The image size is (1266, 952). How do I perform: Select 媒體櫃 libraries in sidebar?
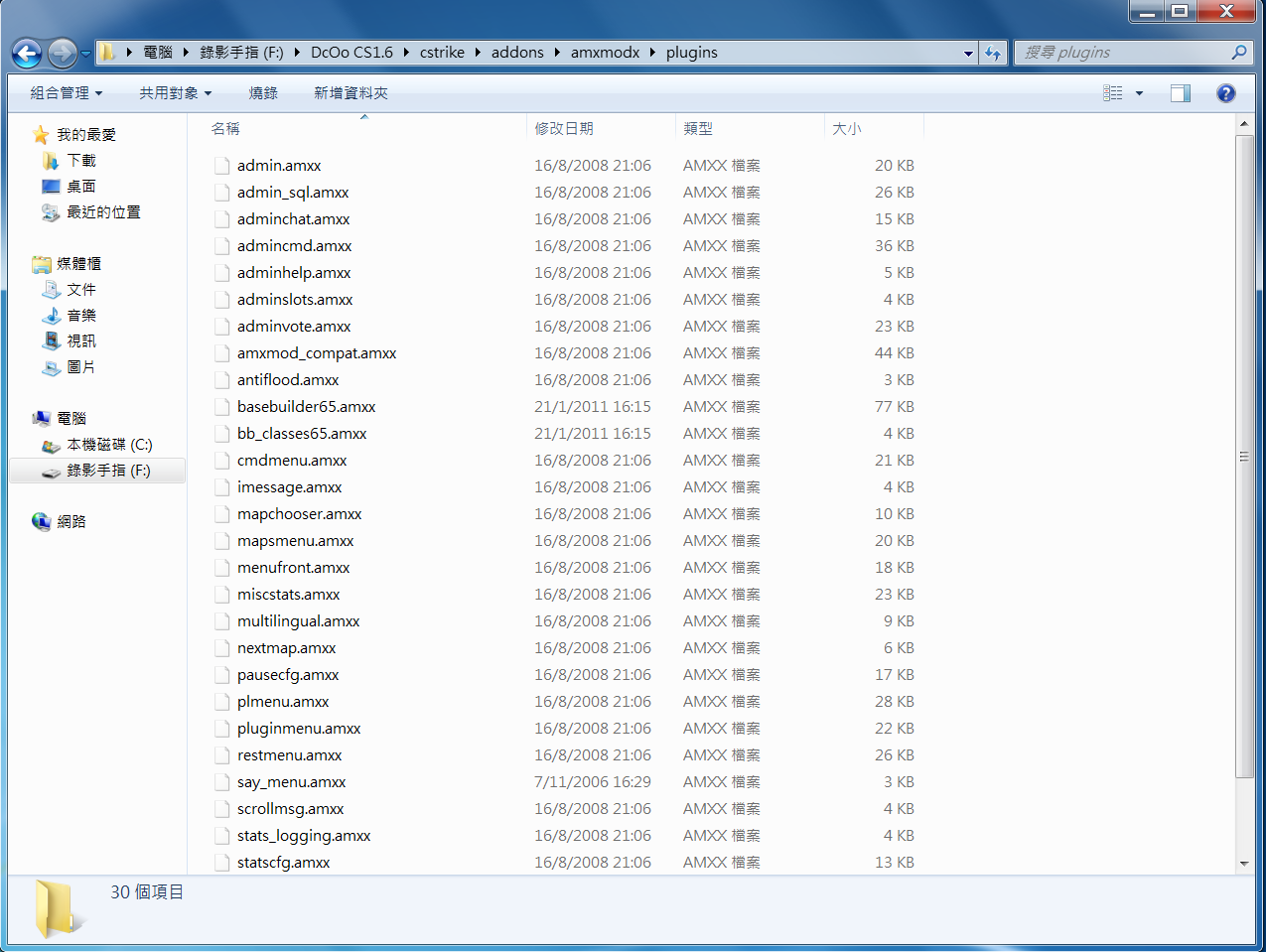(x=78, y=264)
